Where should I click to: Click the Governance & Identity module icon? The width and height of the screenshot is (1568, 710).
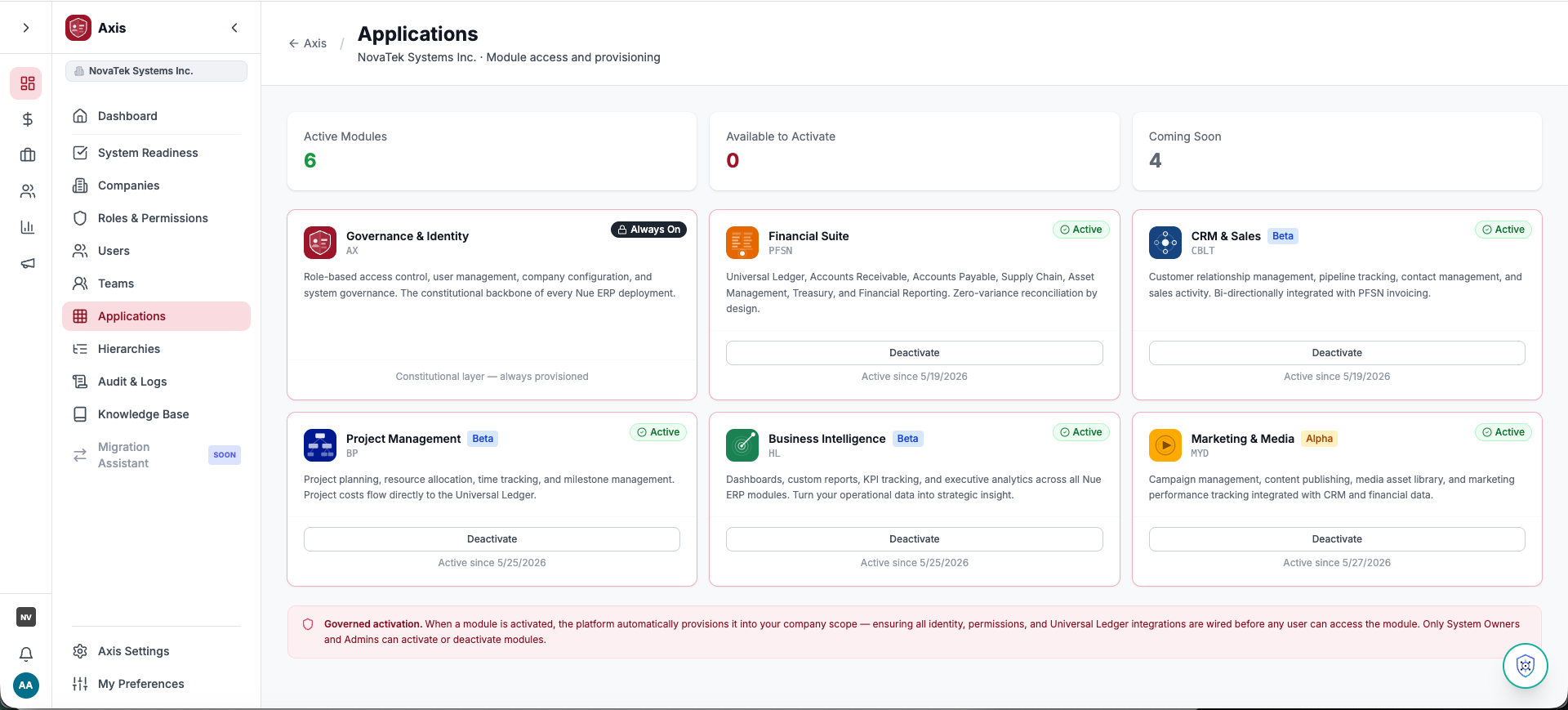point(320,243)
